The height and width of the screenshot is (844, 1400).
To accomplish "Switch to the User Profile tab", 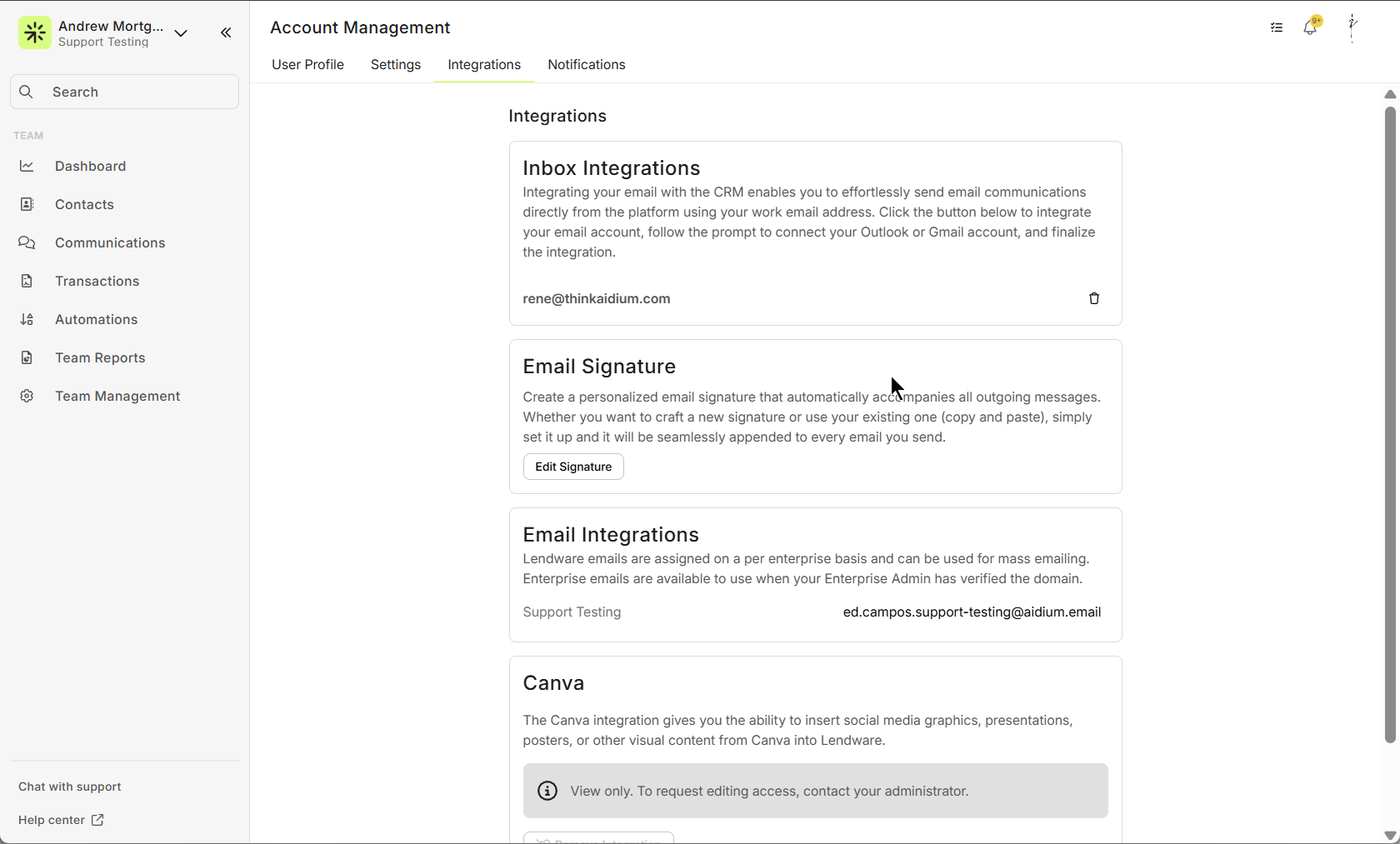I will point(307,64).
